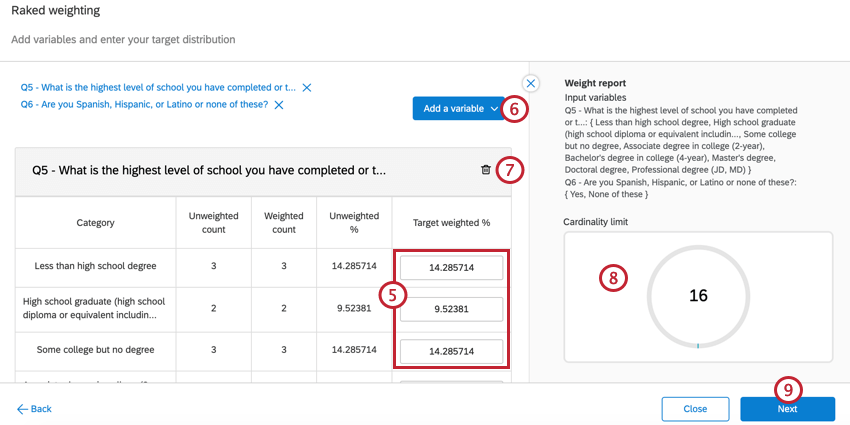Select the Category column header
Image resolution: width=850 pixels, height=425 pixels.
[96, 223]
